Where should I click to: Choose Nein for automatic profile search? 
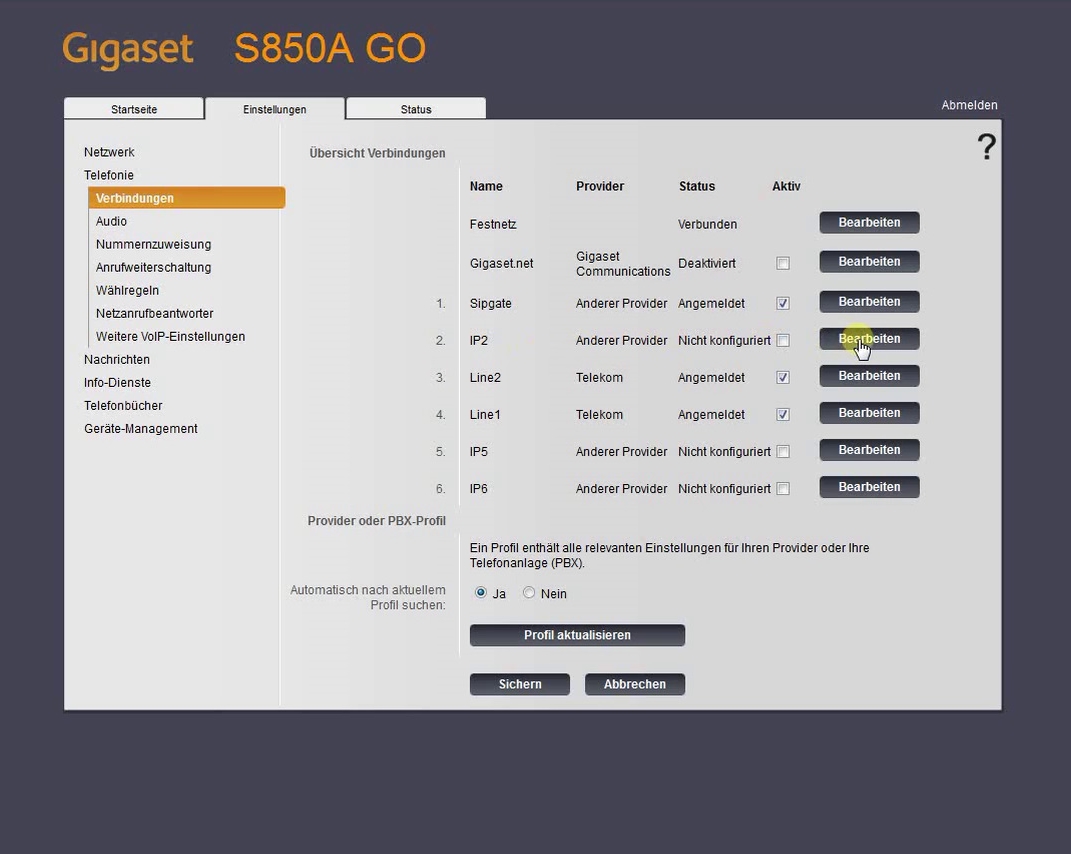pyautogui.click(x=528, y=592)
